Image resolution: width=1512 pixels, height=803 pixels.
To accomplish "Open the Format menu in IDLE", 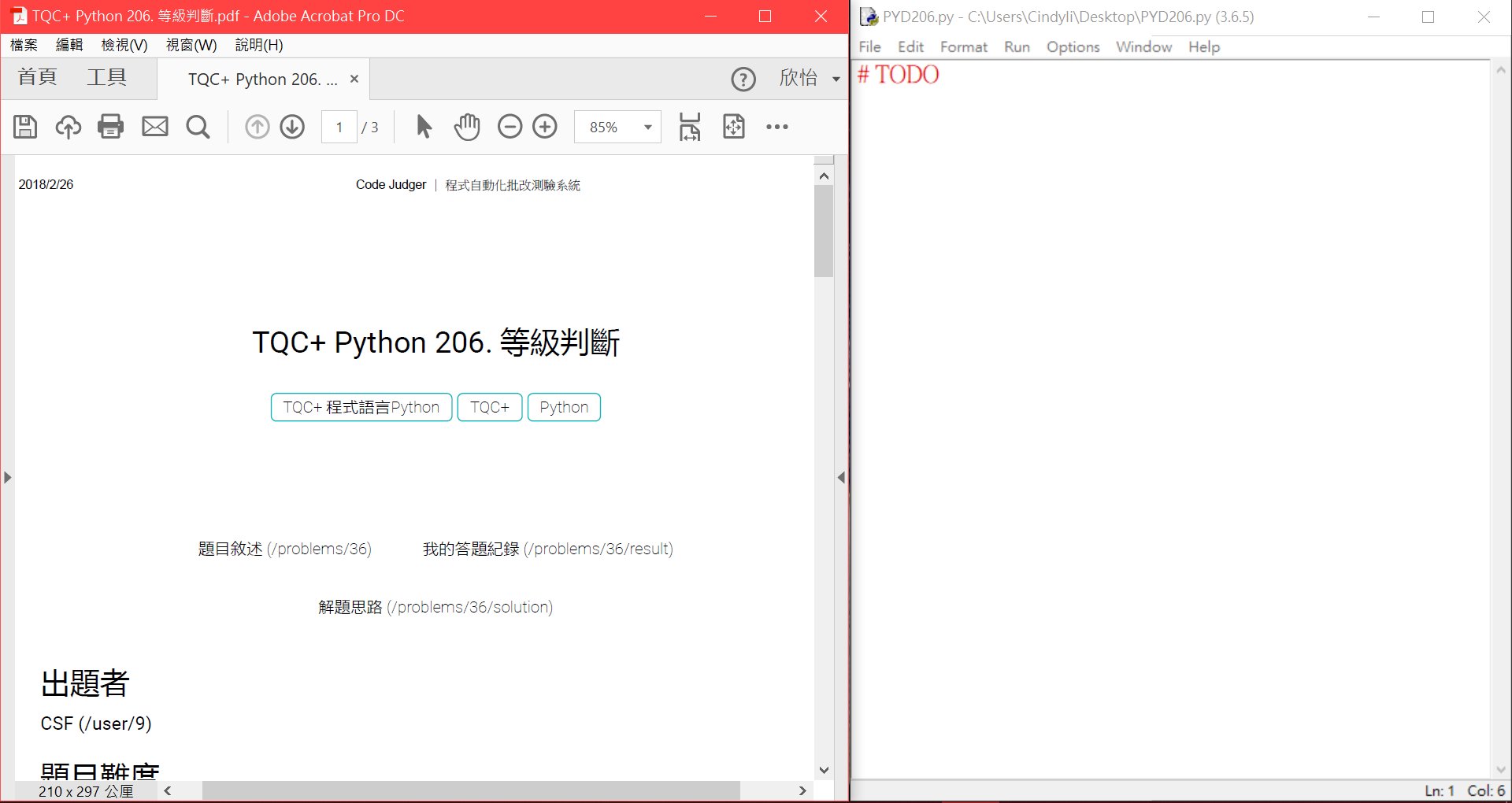I will 963,46.
